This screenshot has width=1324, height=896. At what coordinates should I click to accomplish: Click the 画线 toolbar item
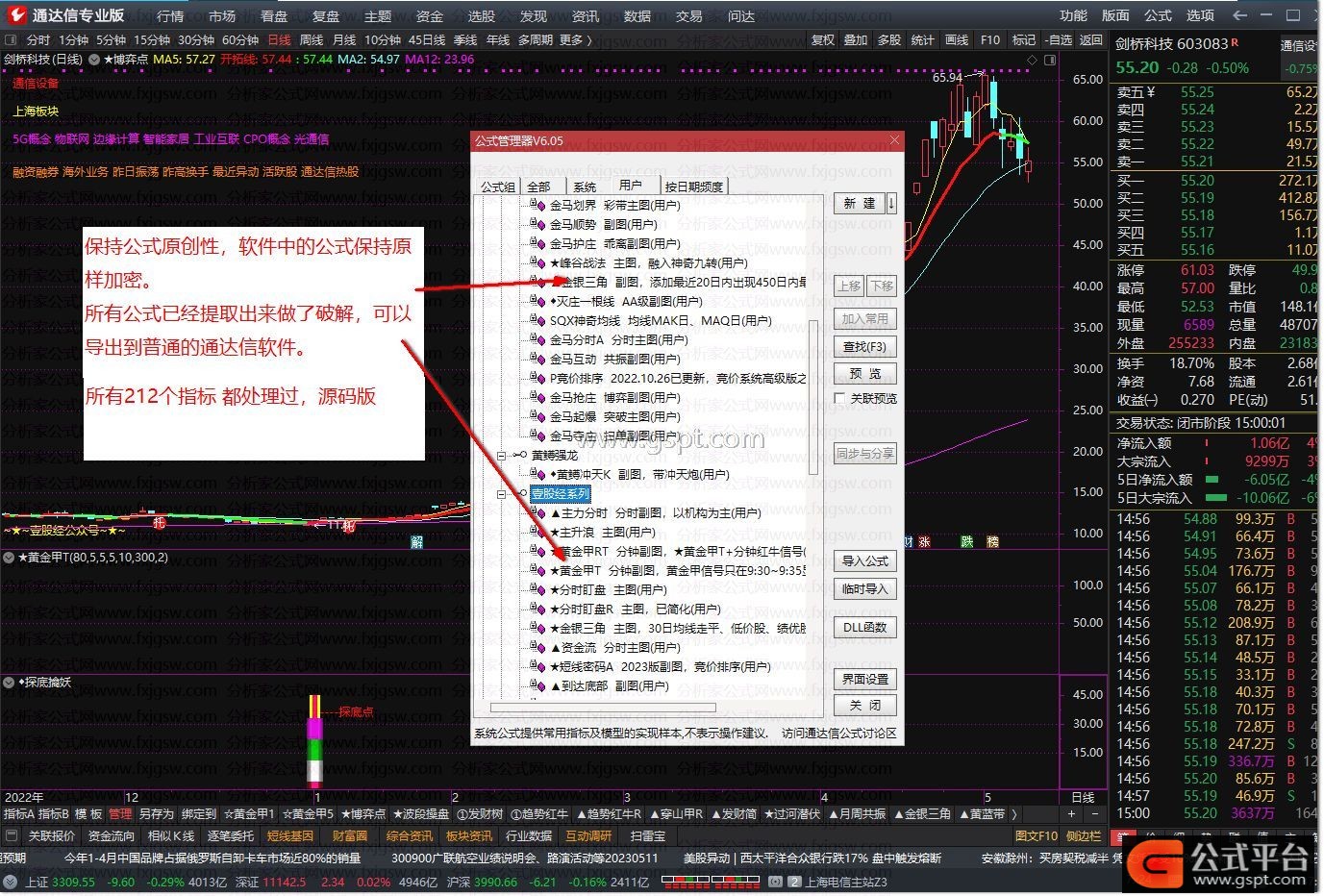coord(957,40)
